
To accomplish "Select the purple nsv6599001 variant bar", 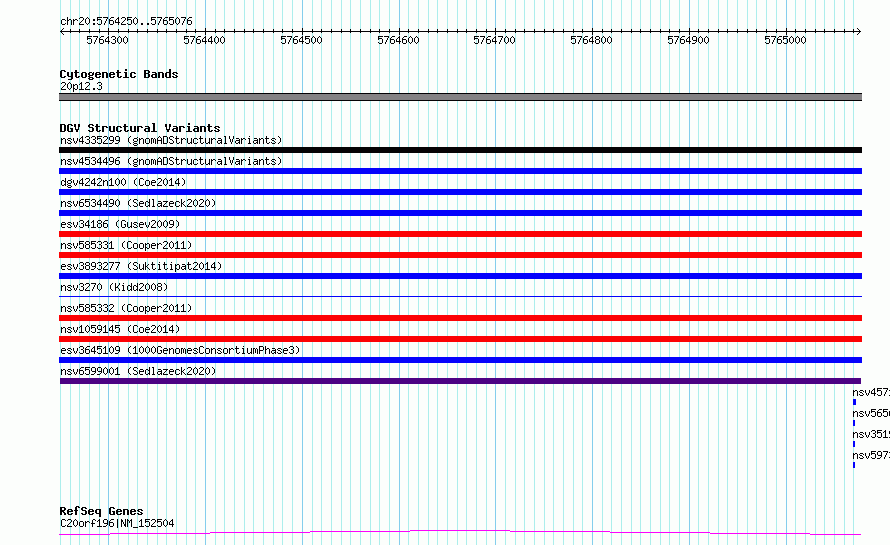I will 460,381.
